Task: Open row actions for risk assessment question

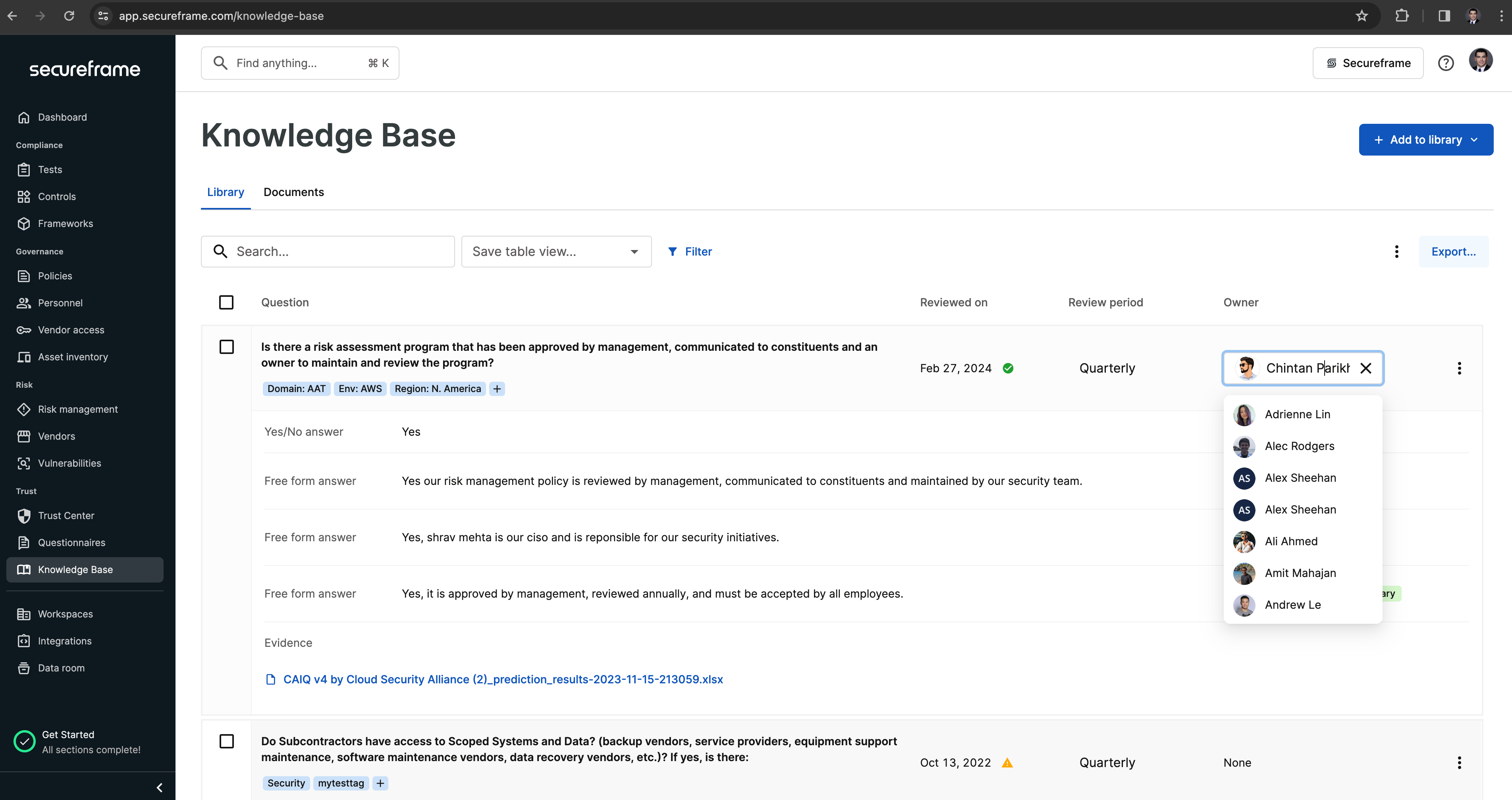Action: [1459, 368]
